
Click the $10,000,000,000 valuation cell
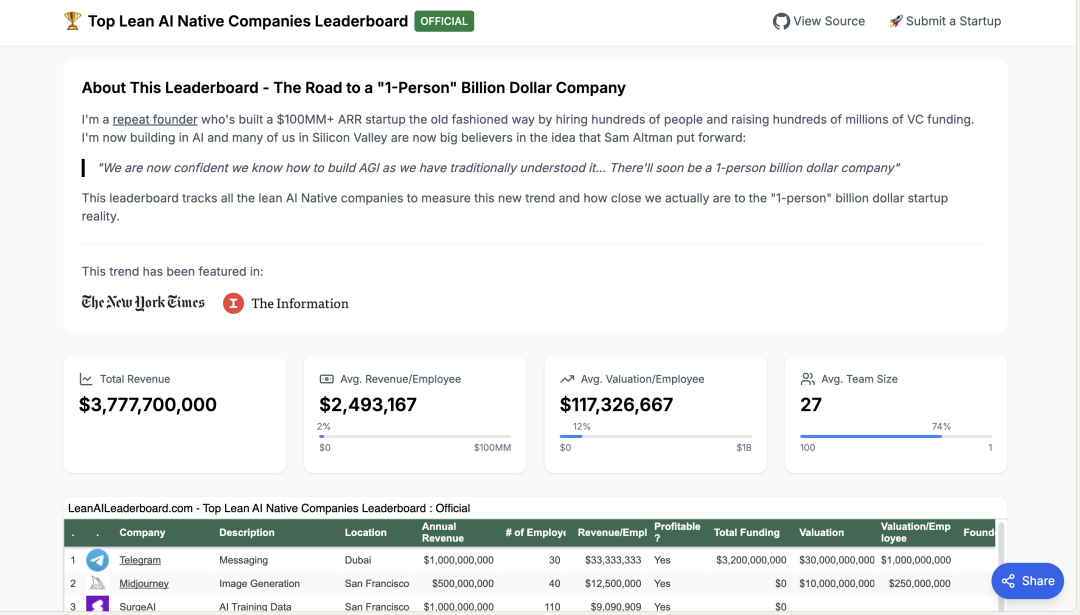click(x=837, y=583)
